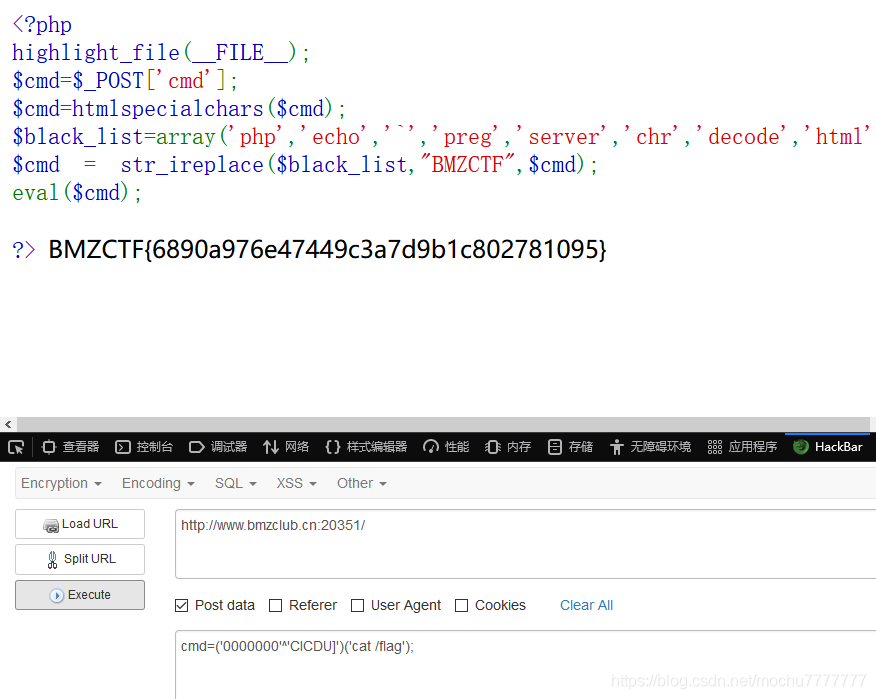Click the BMZCTF flag text on page
The image size is (876, 699).
tap(327, 249)
